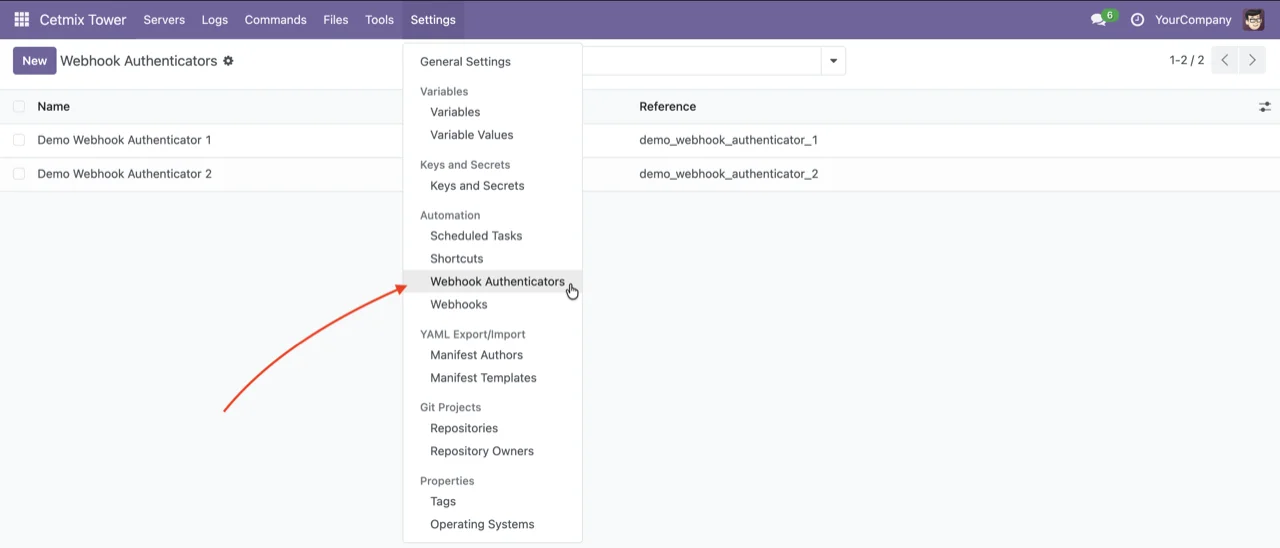Choose General Settings from the dropdown
The height and width of the screenshot is (548, 1280).
492,62
